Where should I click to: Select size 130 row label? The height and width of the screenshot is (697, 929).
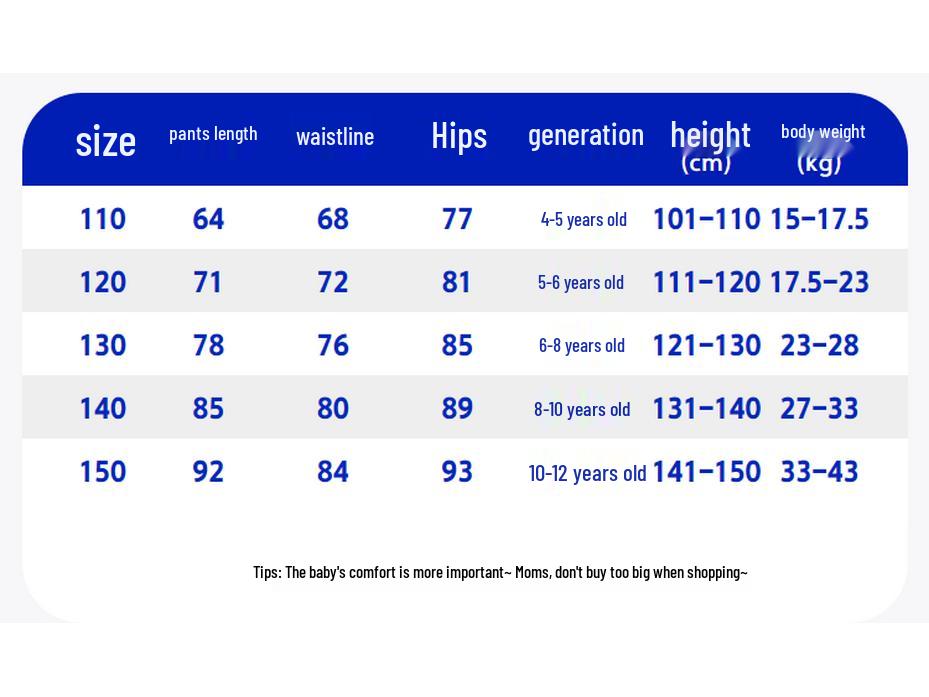[103, 345]
